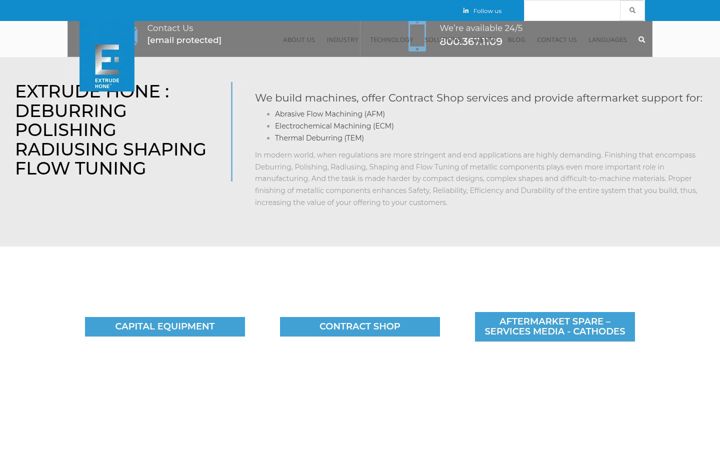Open the Industry menu
Image resolution: width=720 pixels, height=450 pixels.
(x=342, y=40)
